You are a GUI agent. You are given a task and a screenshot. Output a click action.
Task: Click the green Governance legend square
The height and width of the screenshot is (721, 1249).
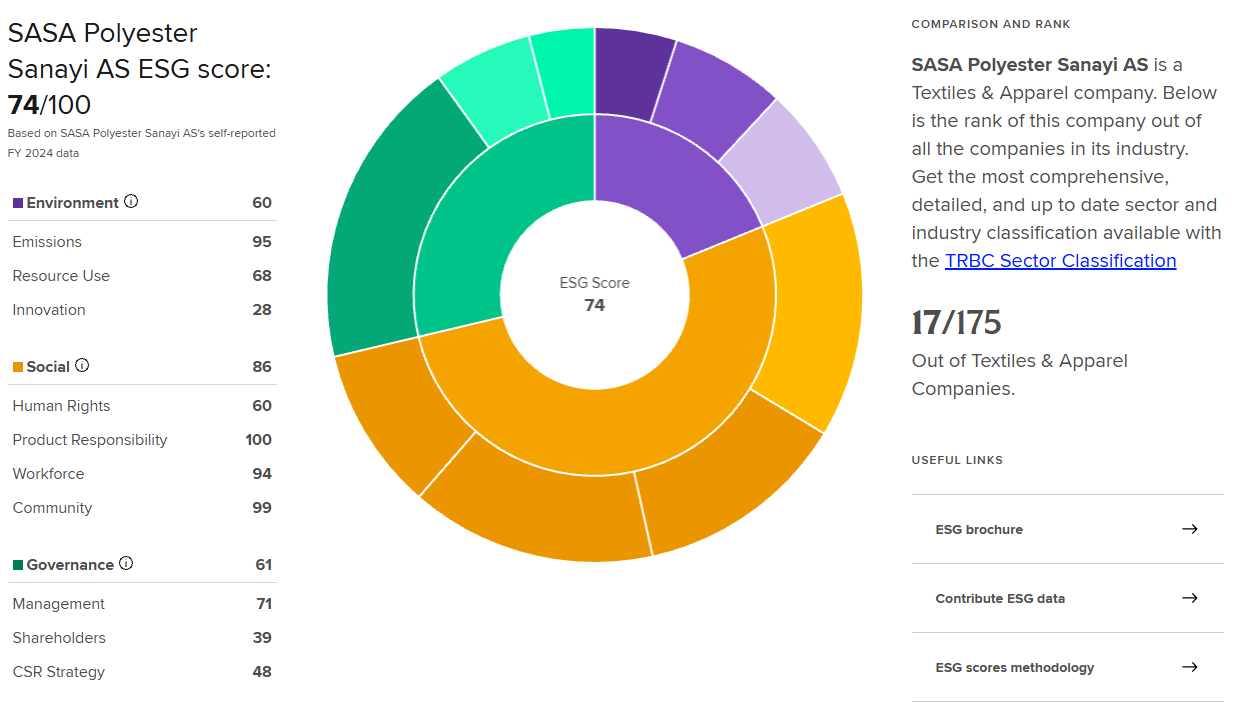tap(18, 565)
